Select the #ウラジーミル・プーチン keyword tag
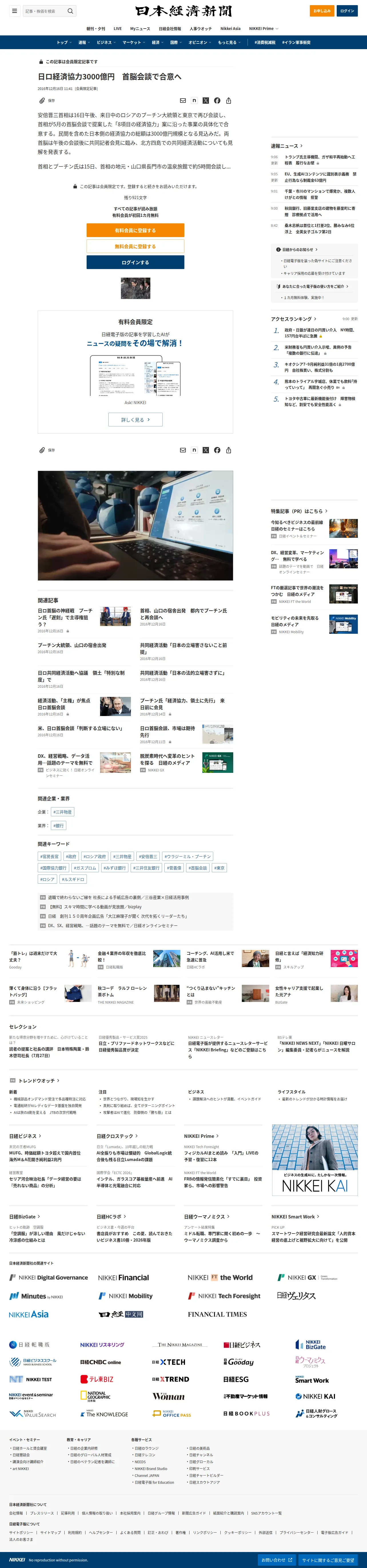The height and width of the screenshot is (1568, 367). 188,857
